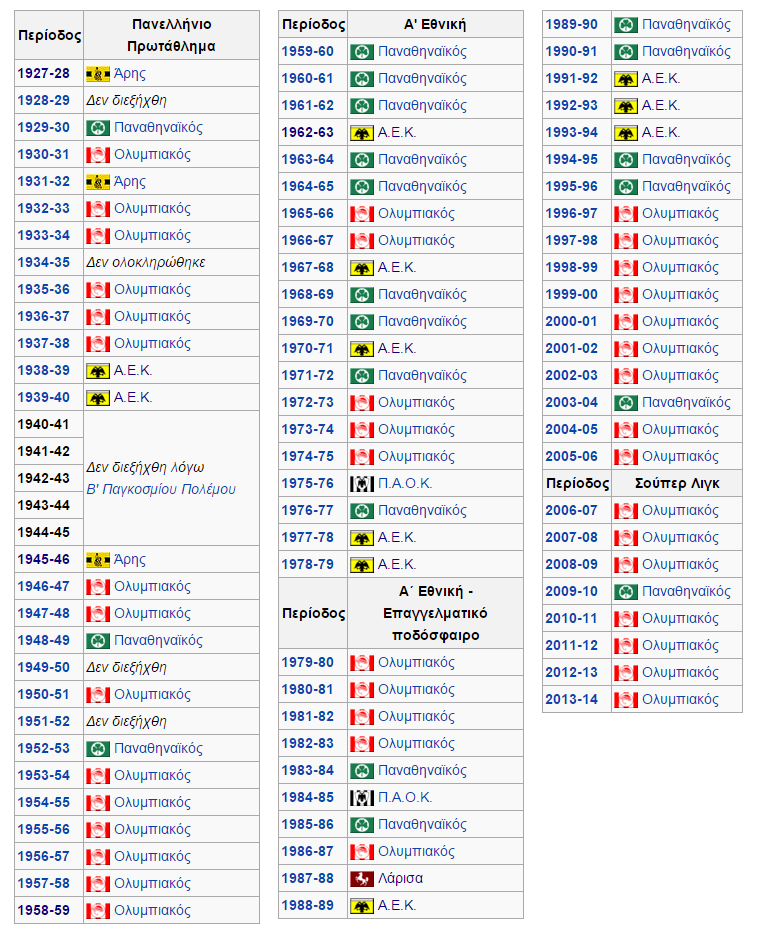Image resolution: width=759 pixels, height=932 pixels.
Task: Click the Παναθηναϊκός crest in the 1929-30 row
Action: tap(98, 127)
